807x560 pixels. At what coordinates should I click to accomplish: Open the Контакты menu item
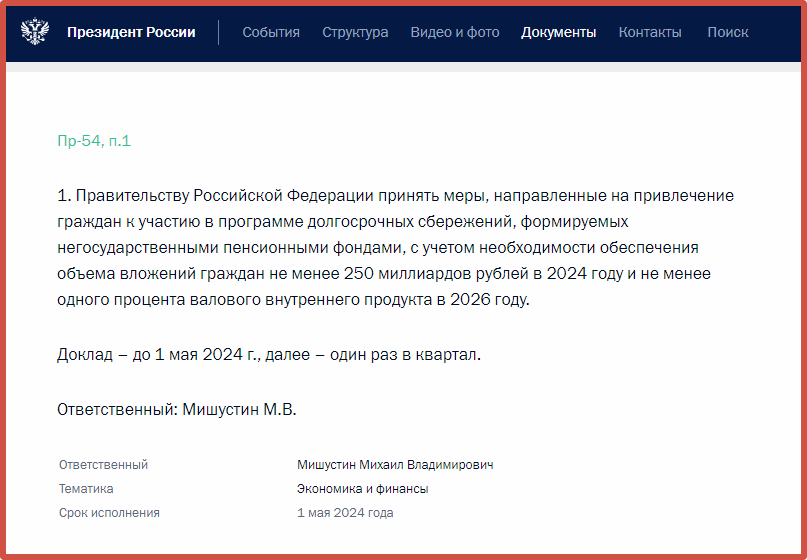point(650,32)
